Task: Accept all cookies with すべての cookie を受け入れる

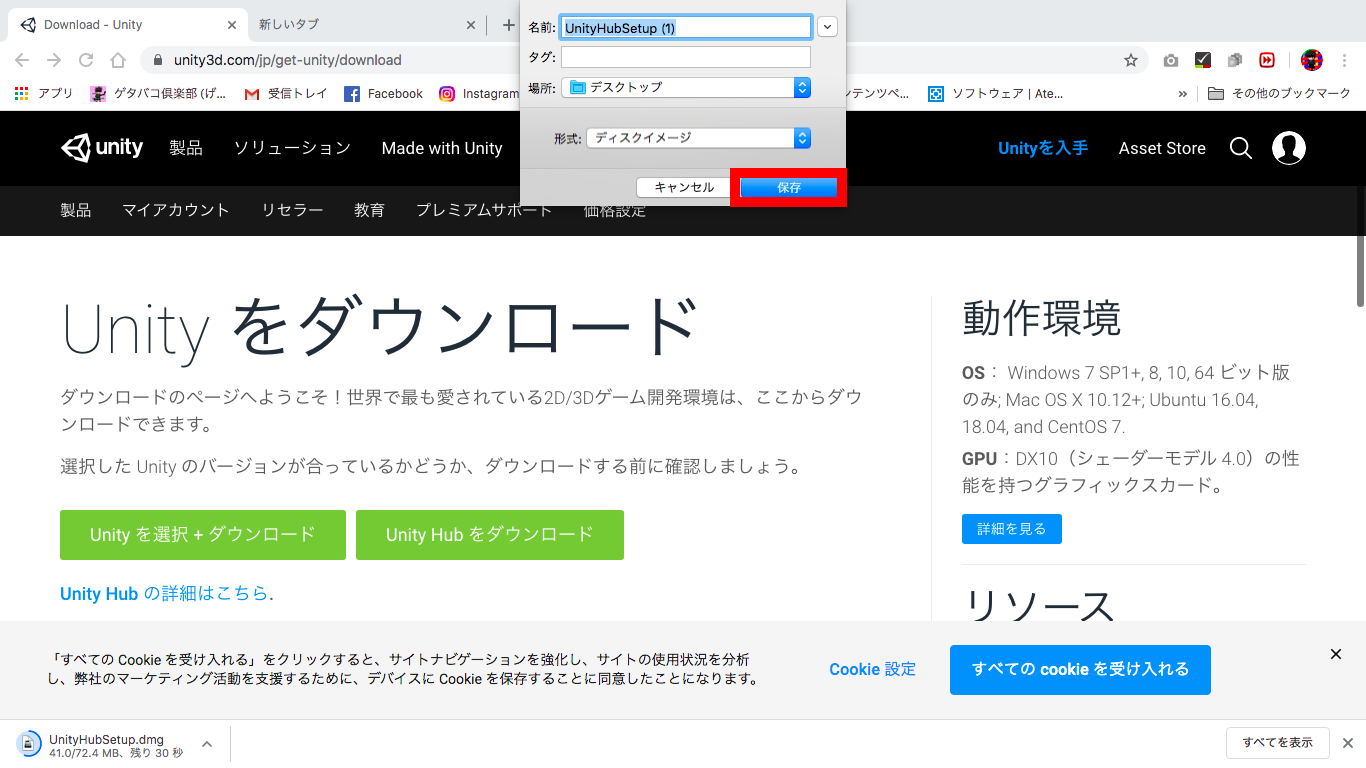Action: 1080,670
